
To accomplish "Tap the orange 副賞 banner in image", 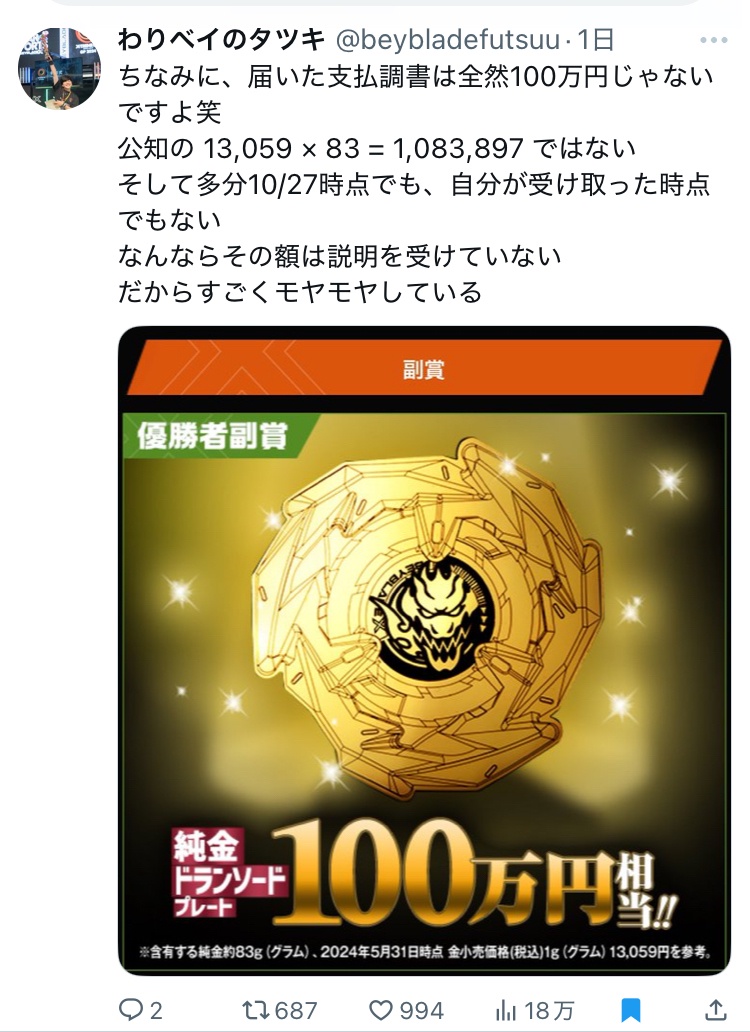I will [424, 368].
